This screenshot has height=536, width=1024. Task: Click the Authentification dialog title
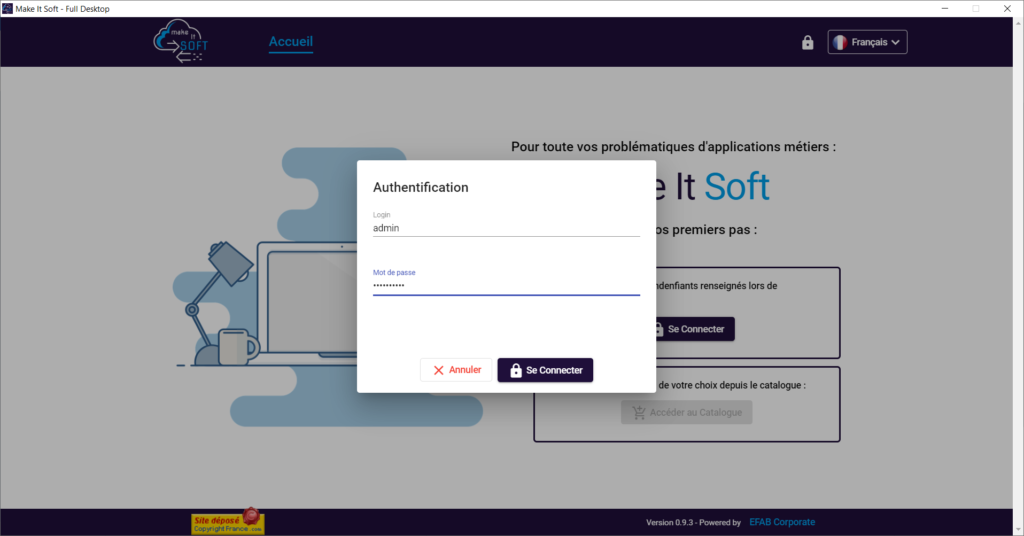[421, 187]
